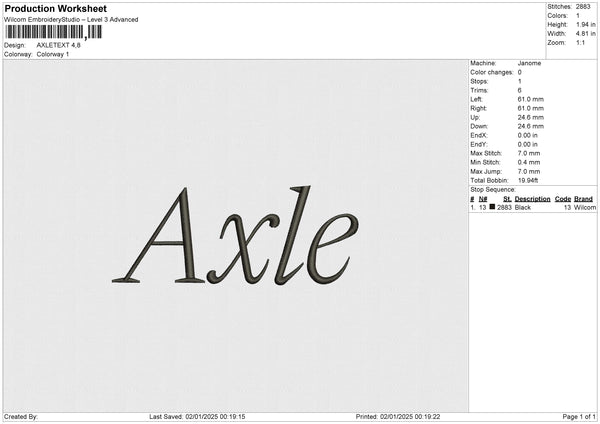Image resolution: width=600 pixels, height=424 pixels.
Task: Click the 'Brand' column header
Action: [x=583, y=199]
